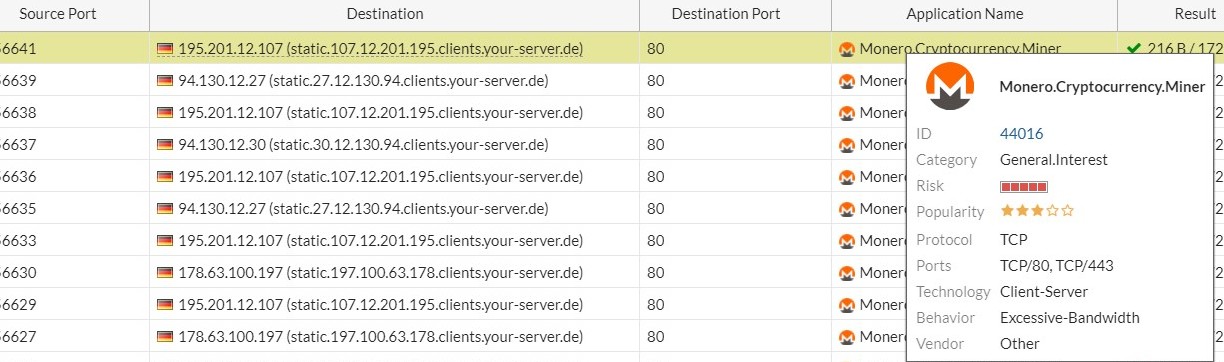
Task: Sort by the Destination Port column header
Action: point(726,14)
